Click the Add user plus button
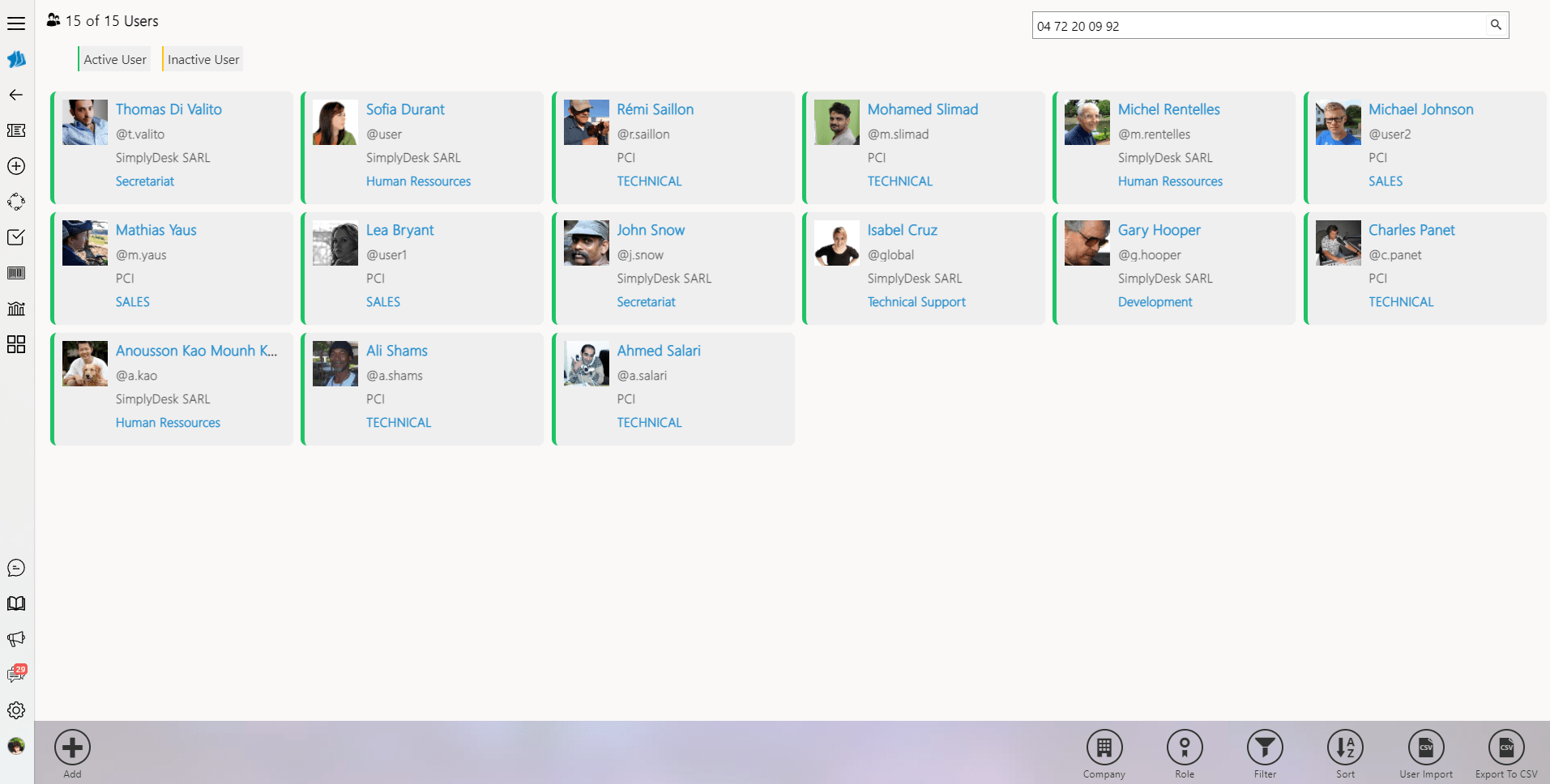The width and height of the screenshot is (1550, 784). (x=72, y=748)
